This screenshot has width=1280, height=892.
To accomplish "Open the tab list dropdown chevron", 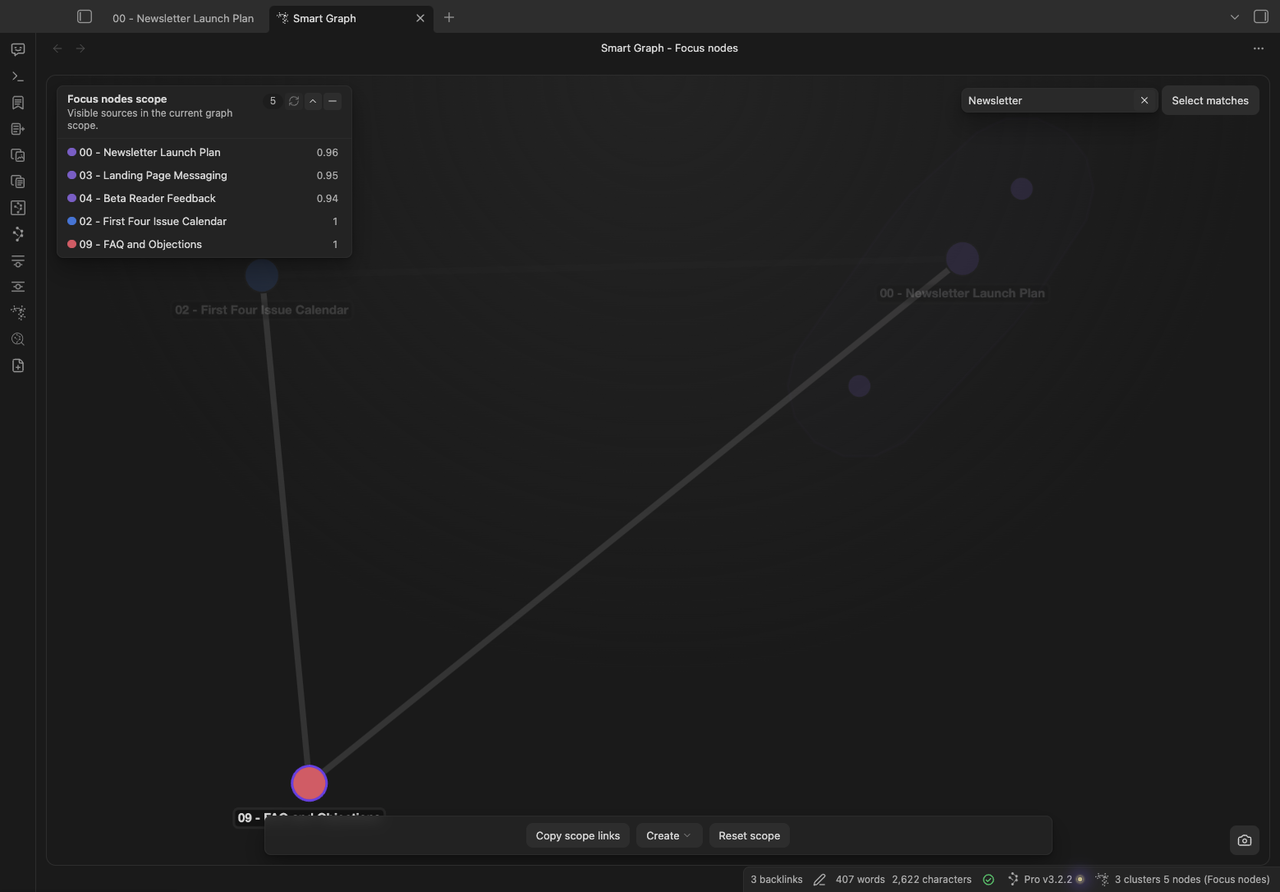I will pyautogui.click(x=1235, y=17).
